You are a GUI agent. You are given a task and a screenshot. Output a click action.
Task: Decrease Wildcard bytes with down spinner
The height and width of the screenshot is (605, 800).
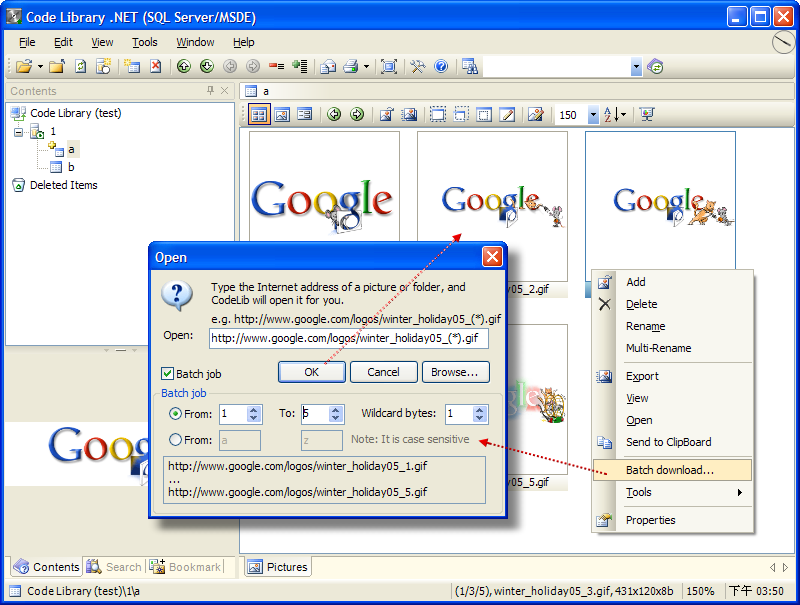[x=479, y=418]
